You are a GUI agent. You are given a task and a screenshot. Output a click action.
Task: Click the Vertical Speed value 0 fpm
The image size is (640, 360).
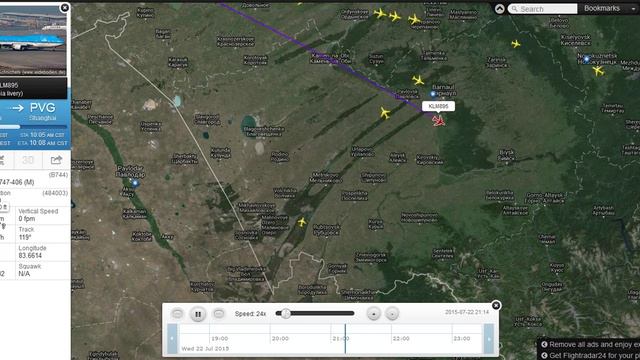(x=27, y=219)
